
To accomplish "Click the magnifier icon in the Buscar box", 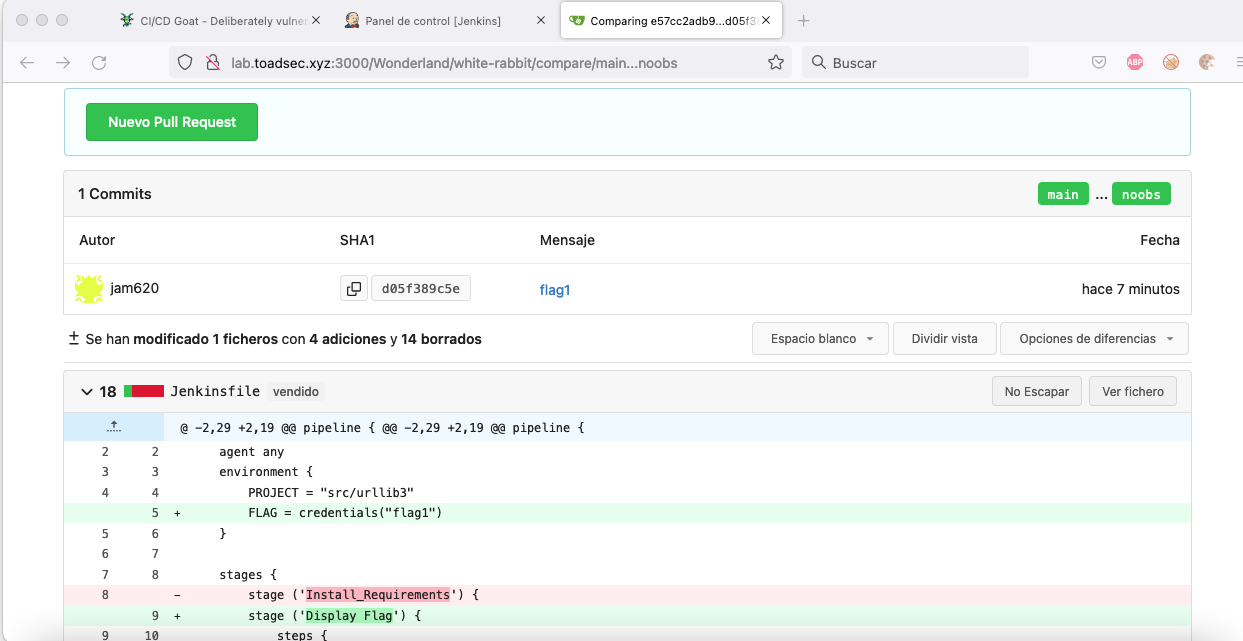I will pyautogui.click(x=818, y=62).
